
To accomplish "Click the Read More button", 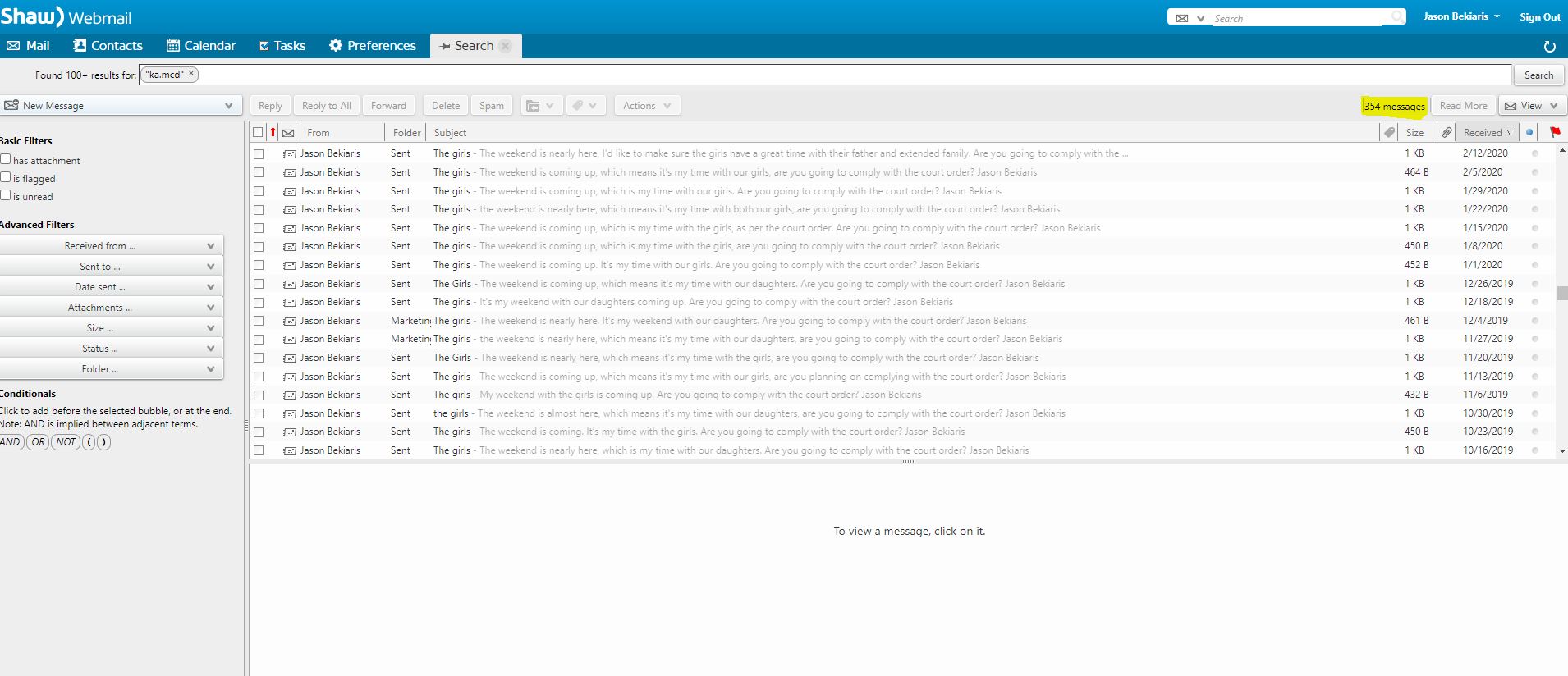I will click(x=1463, y=106).
